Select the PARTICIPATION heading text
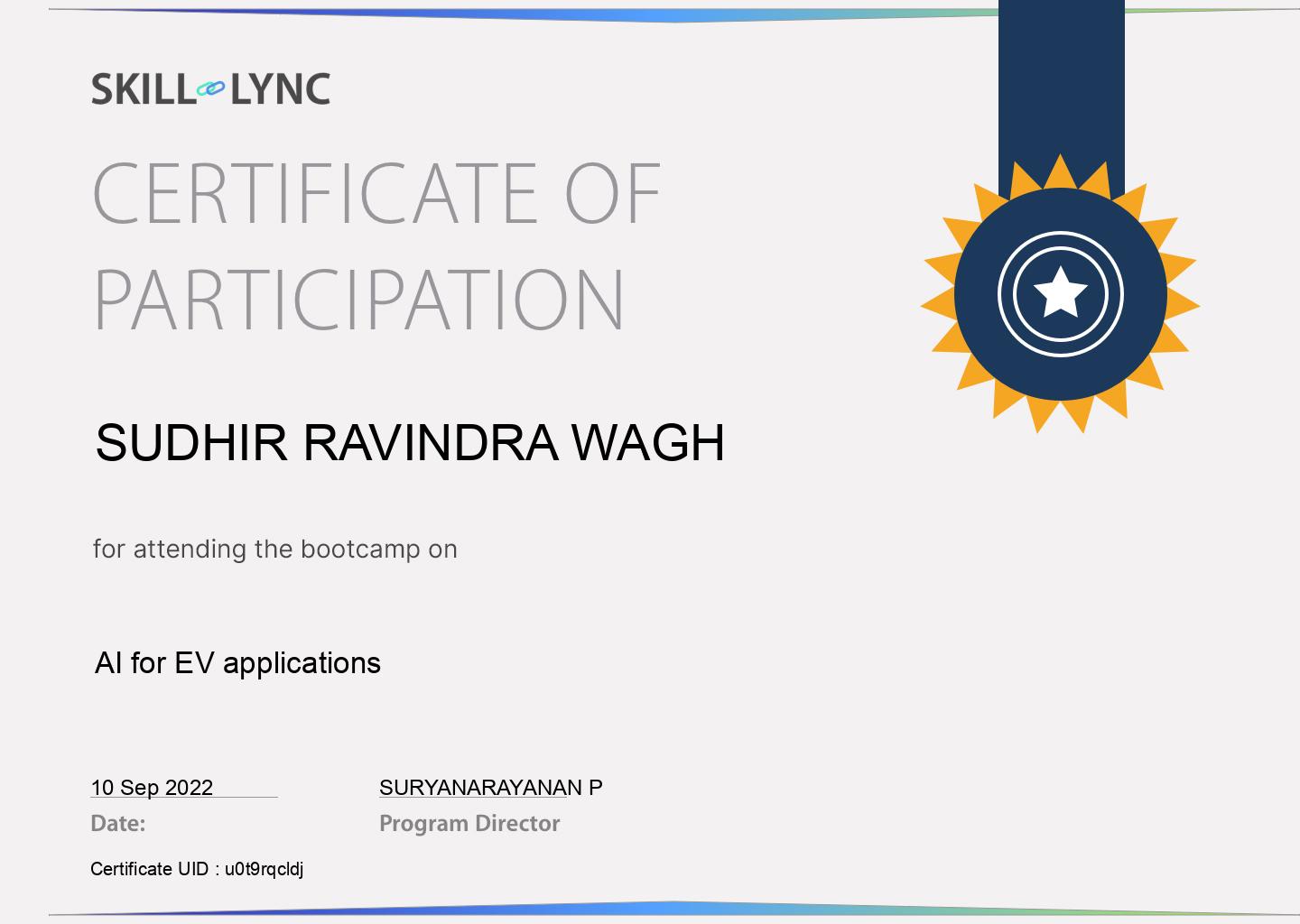The image size is (1300, 924). pyautogui.click(x=358, y=300)
